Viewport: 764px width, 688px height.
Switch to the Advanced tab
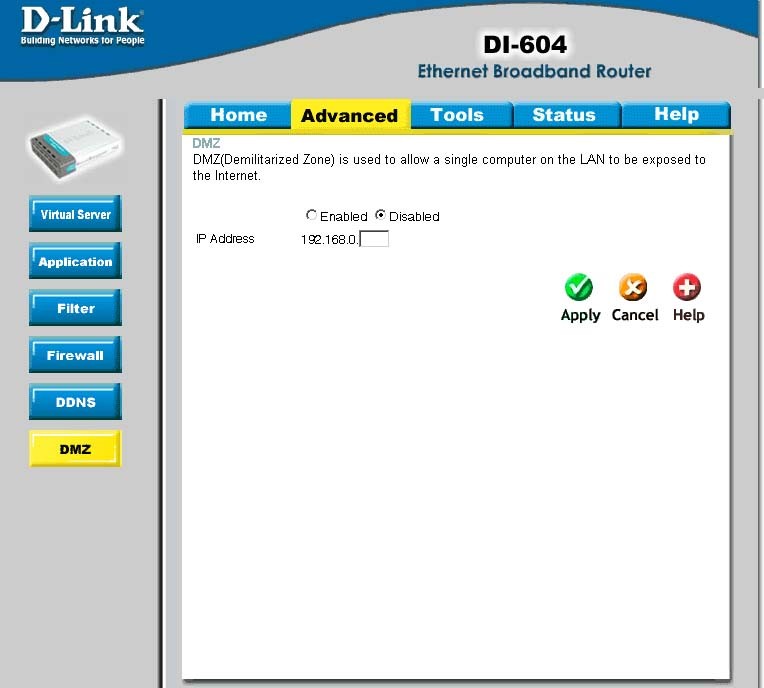350,115
